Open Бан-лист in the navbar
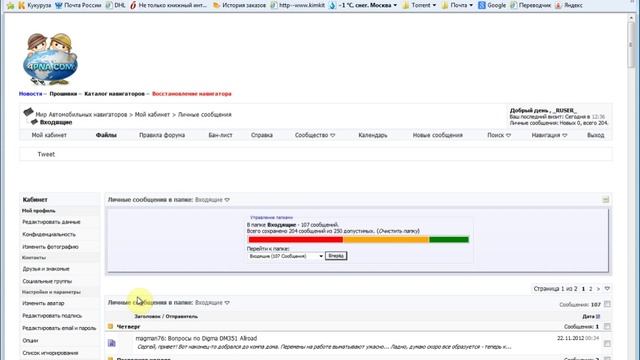This screenshot has width=640, height=360. [220, 135]
